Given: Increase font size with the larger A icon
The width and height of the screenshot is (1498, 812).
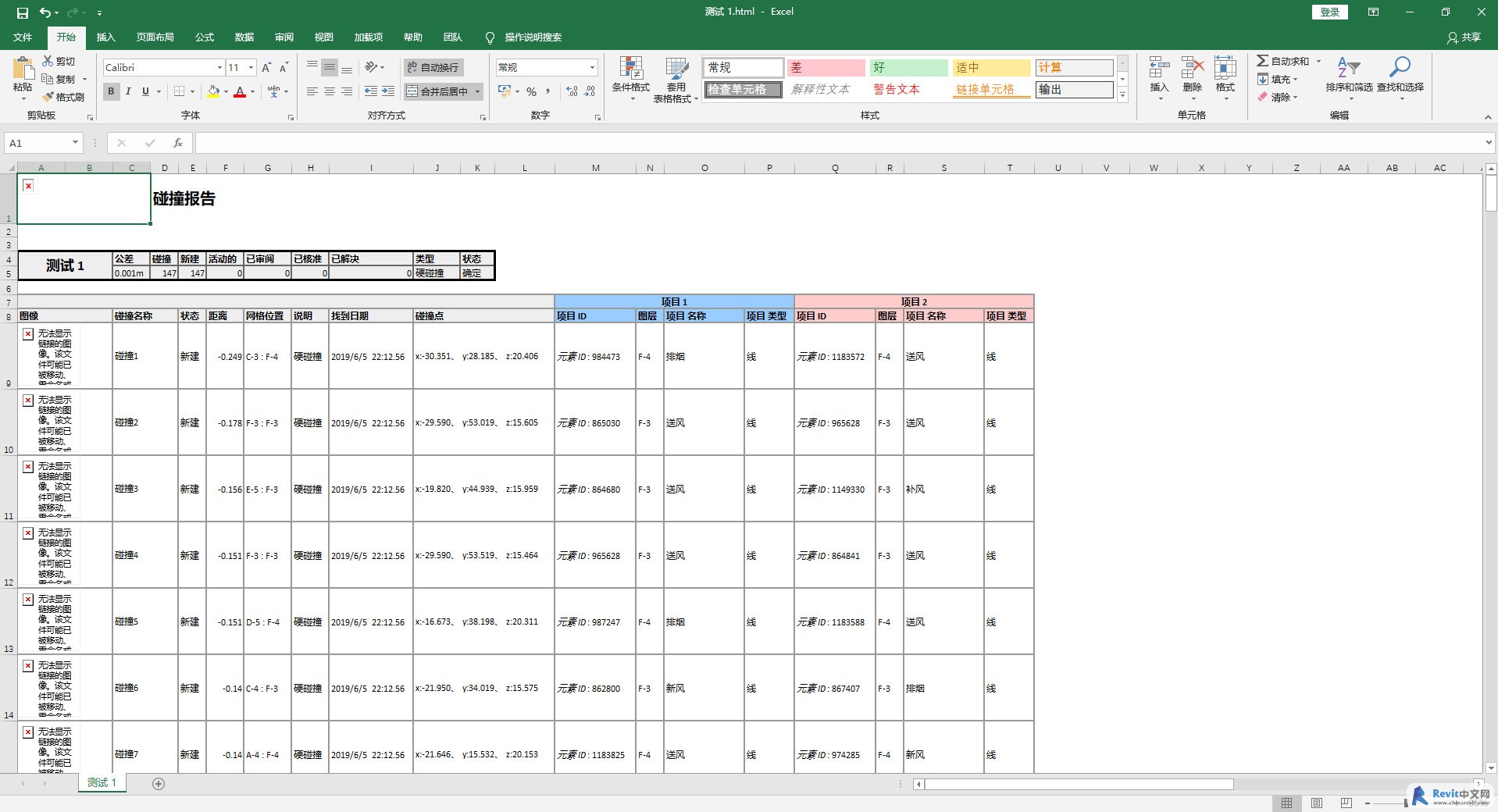Looking at the screenshot, I should pos(266,68).
